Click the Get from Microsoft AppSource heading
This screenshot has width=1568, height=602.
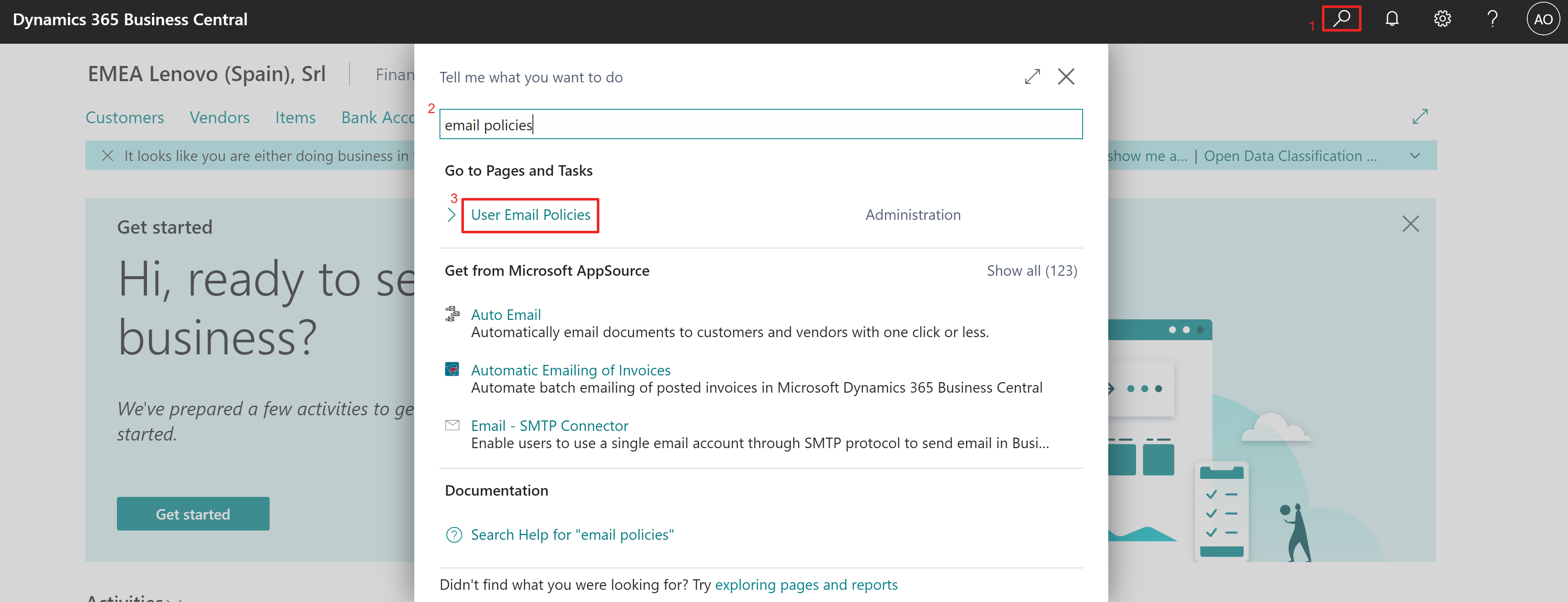click(x=547, y=271)
